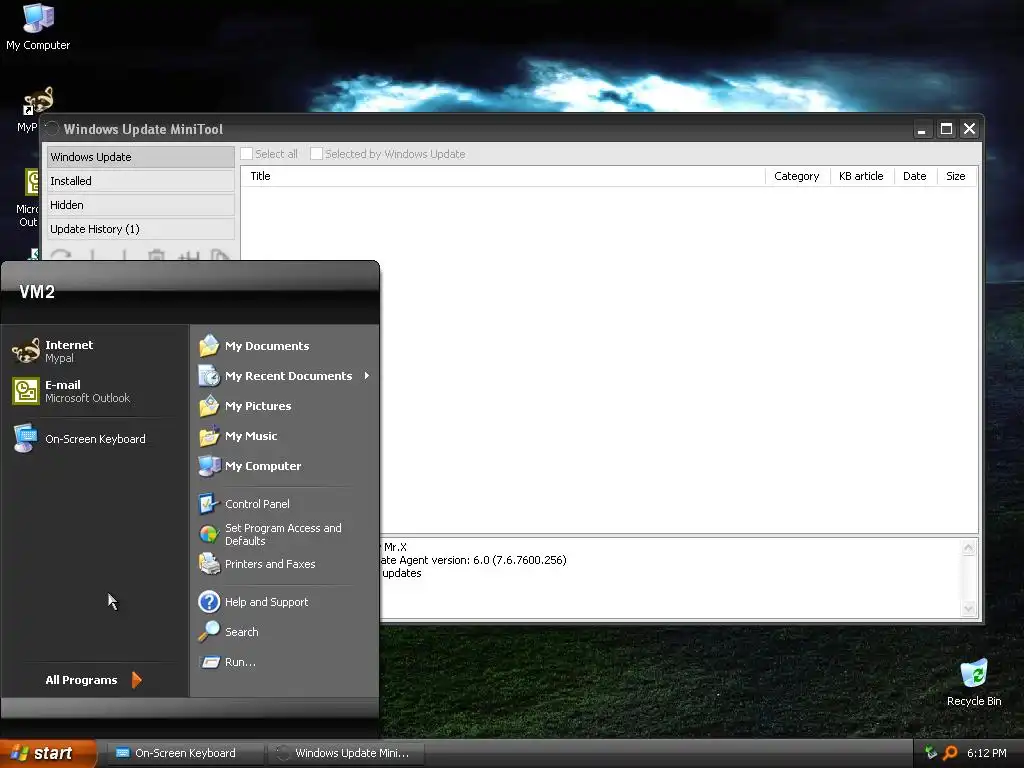Screen dimensions: 1024x768
Task: Tick Selected by Windows Update checkbox
Action: click(316, 154)
